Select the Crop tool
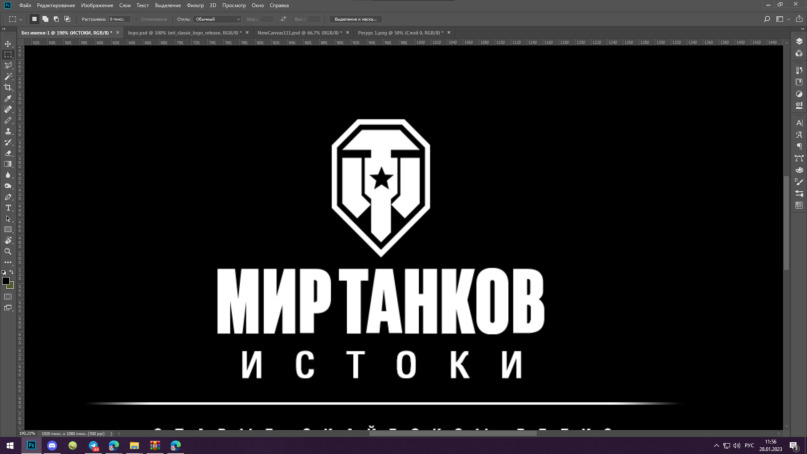Viewport: 807px width, 454px height. point(8,88)
